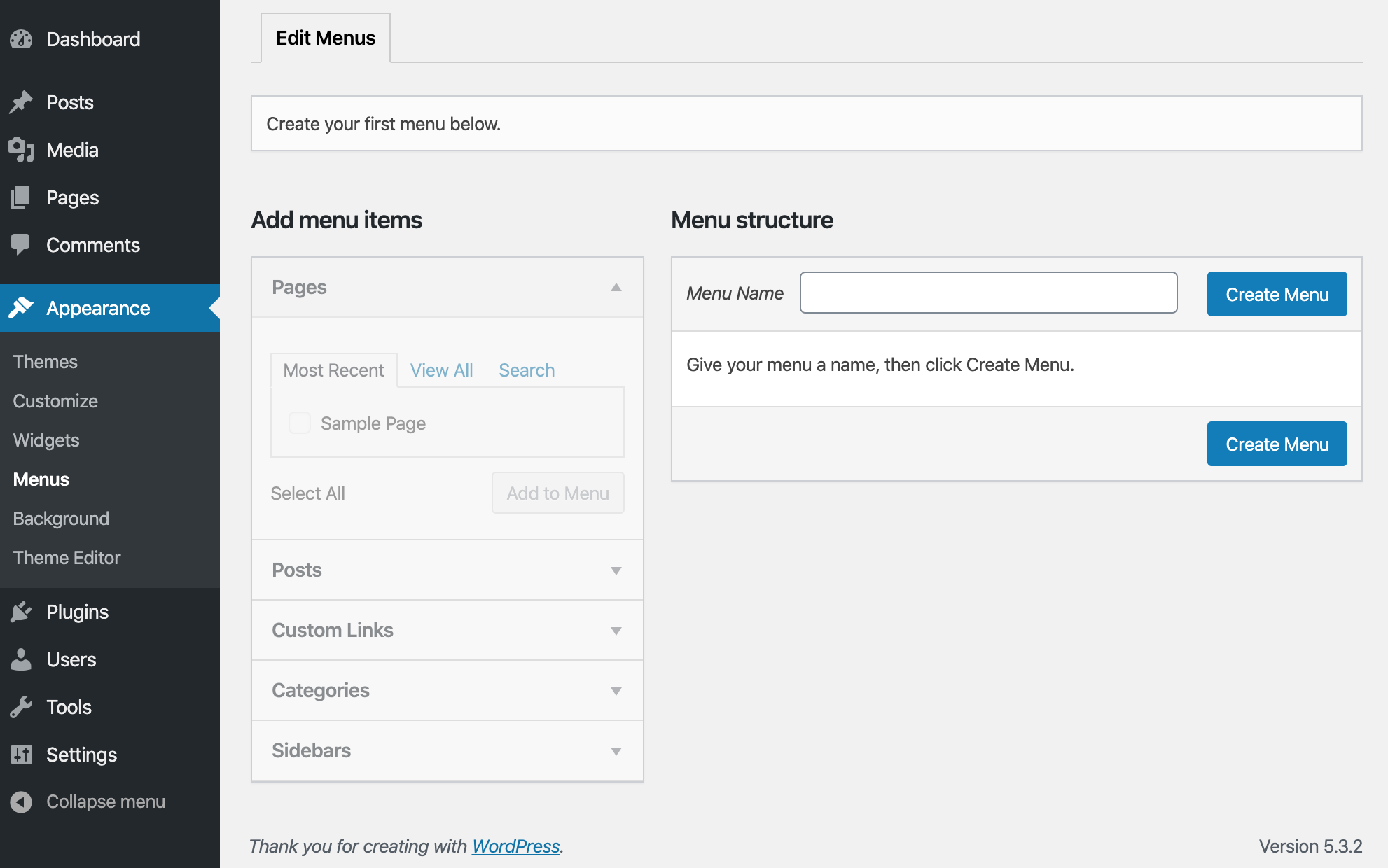Click the Users person icon
This screenshot has height=868, width=1388.
point(21,659)
